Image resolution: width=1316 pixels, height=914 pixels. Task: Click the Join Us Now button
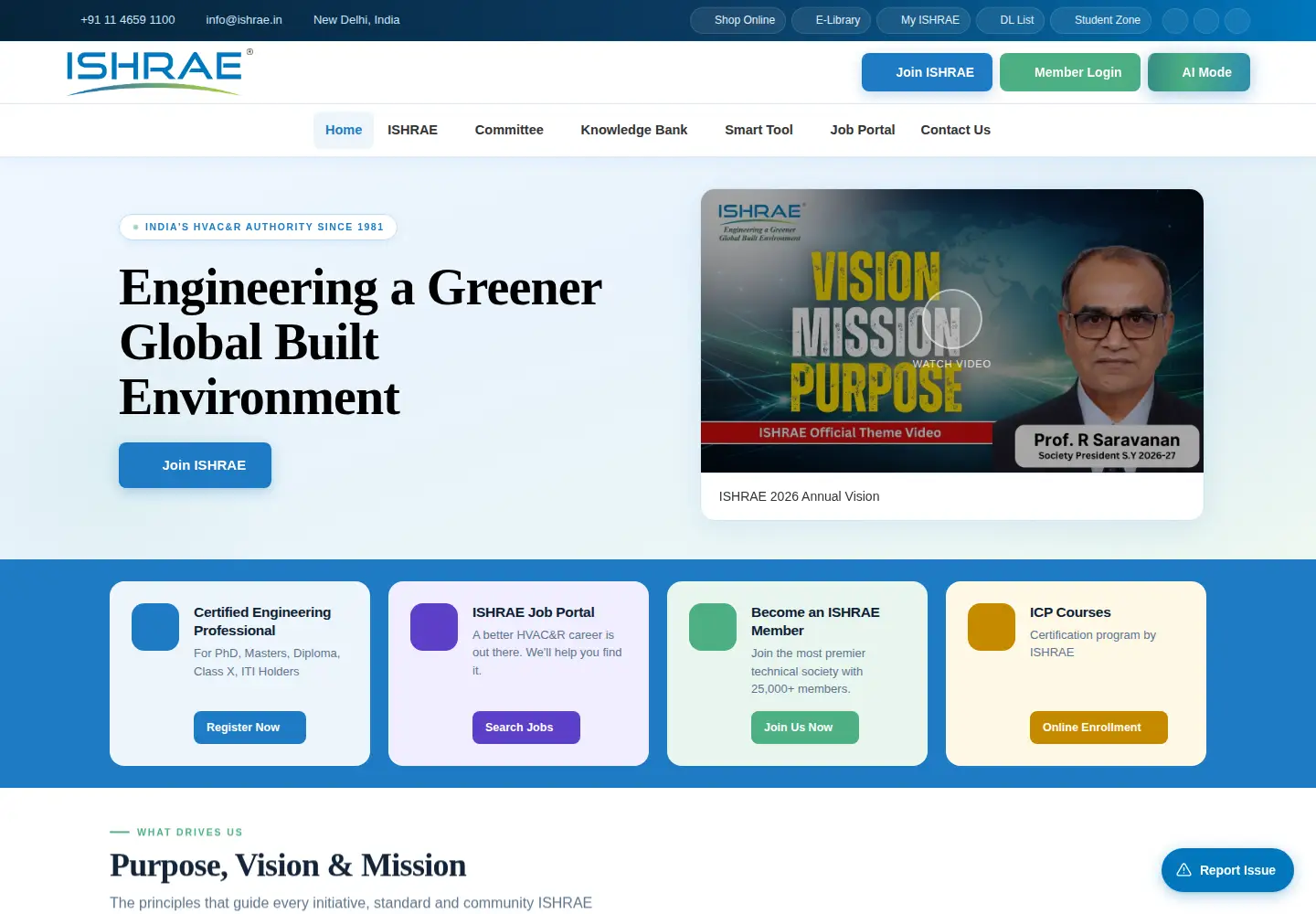coord(805,728)
